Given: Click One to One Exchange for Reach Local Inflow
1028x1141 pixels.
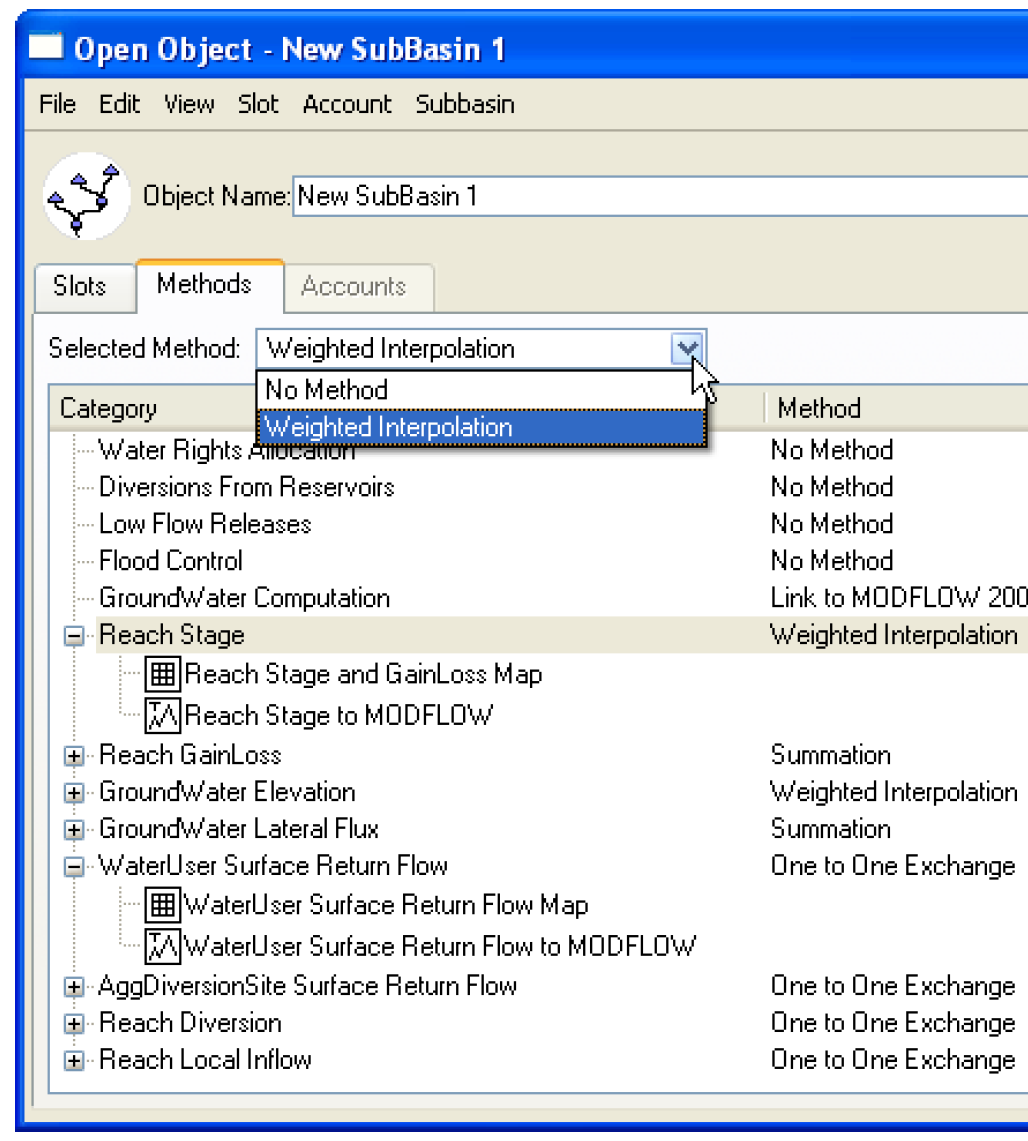Looking at the screenshot, I should click(893, 1060).
